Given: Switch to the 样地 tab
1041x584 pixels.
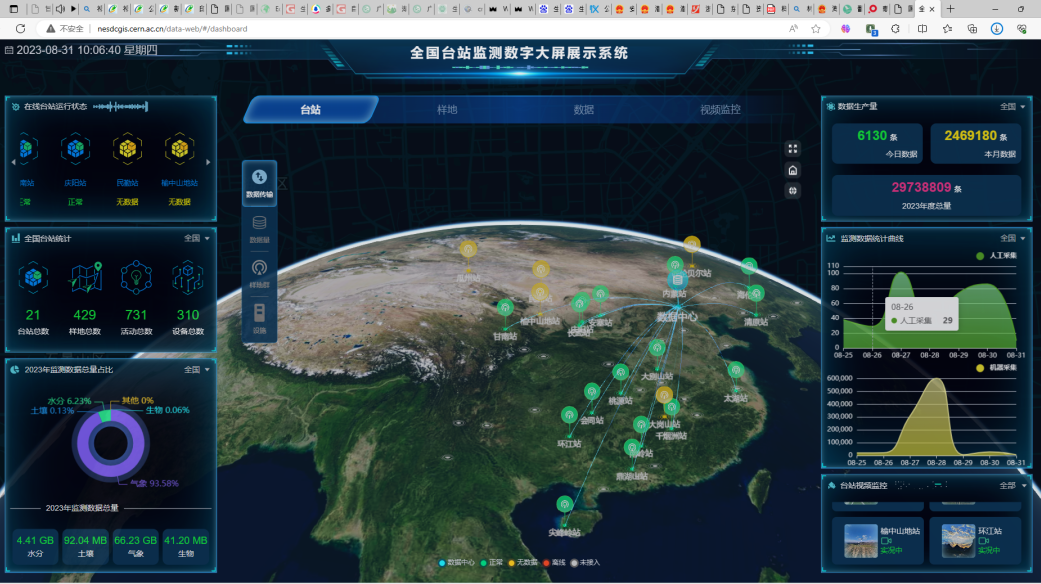Looking at the screenshot, I should (447, 110).
